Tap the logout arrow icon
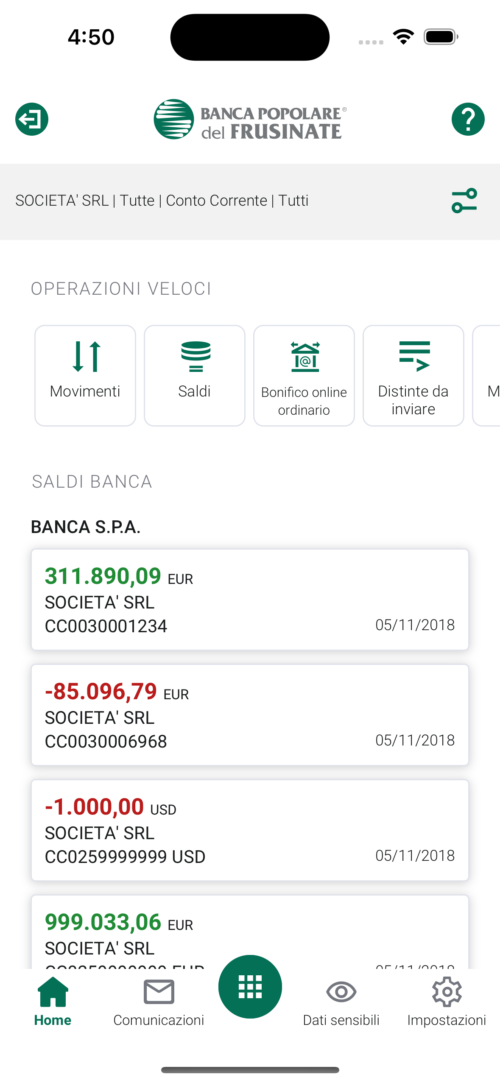The width and height of the screenshot is (500, 1083). pyautogui.click(x=32, y=119)
